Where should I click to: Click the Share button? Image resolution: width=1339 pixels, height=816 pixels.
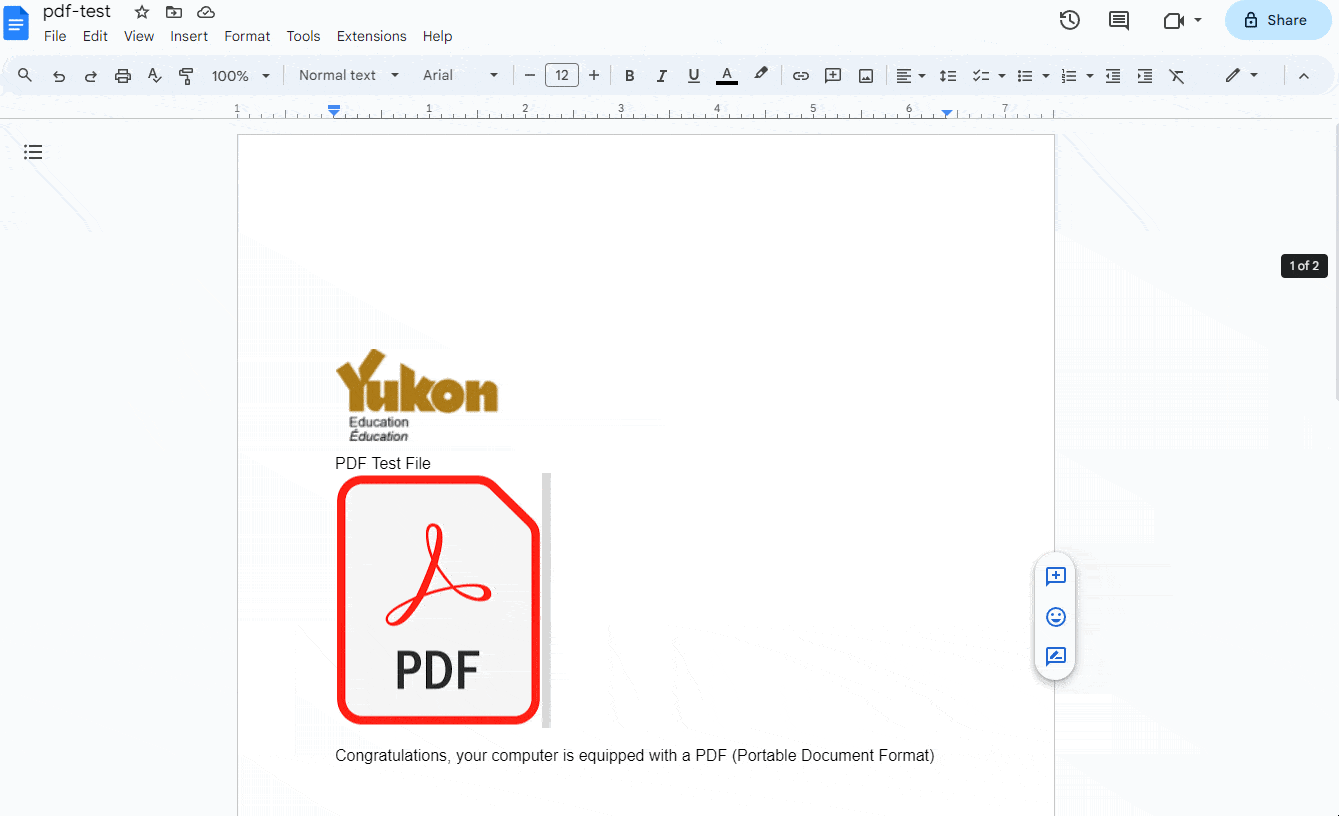pyautogui.click(x=1277, y=20)
